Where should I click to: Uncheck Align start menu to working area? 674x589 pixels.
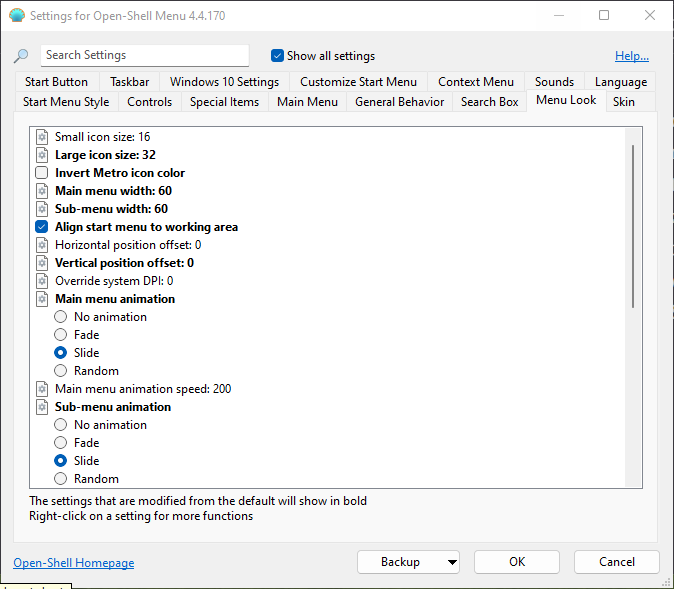tap(42, 227)
